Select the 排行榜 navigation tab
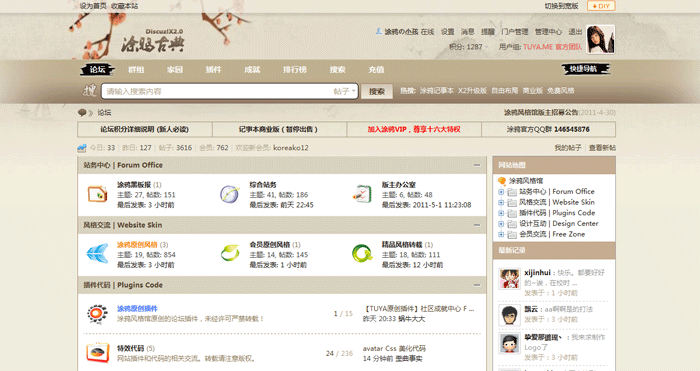Screen dimensions: 700x371 (295, 70)
